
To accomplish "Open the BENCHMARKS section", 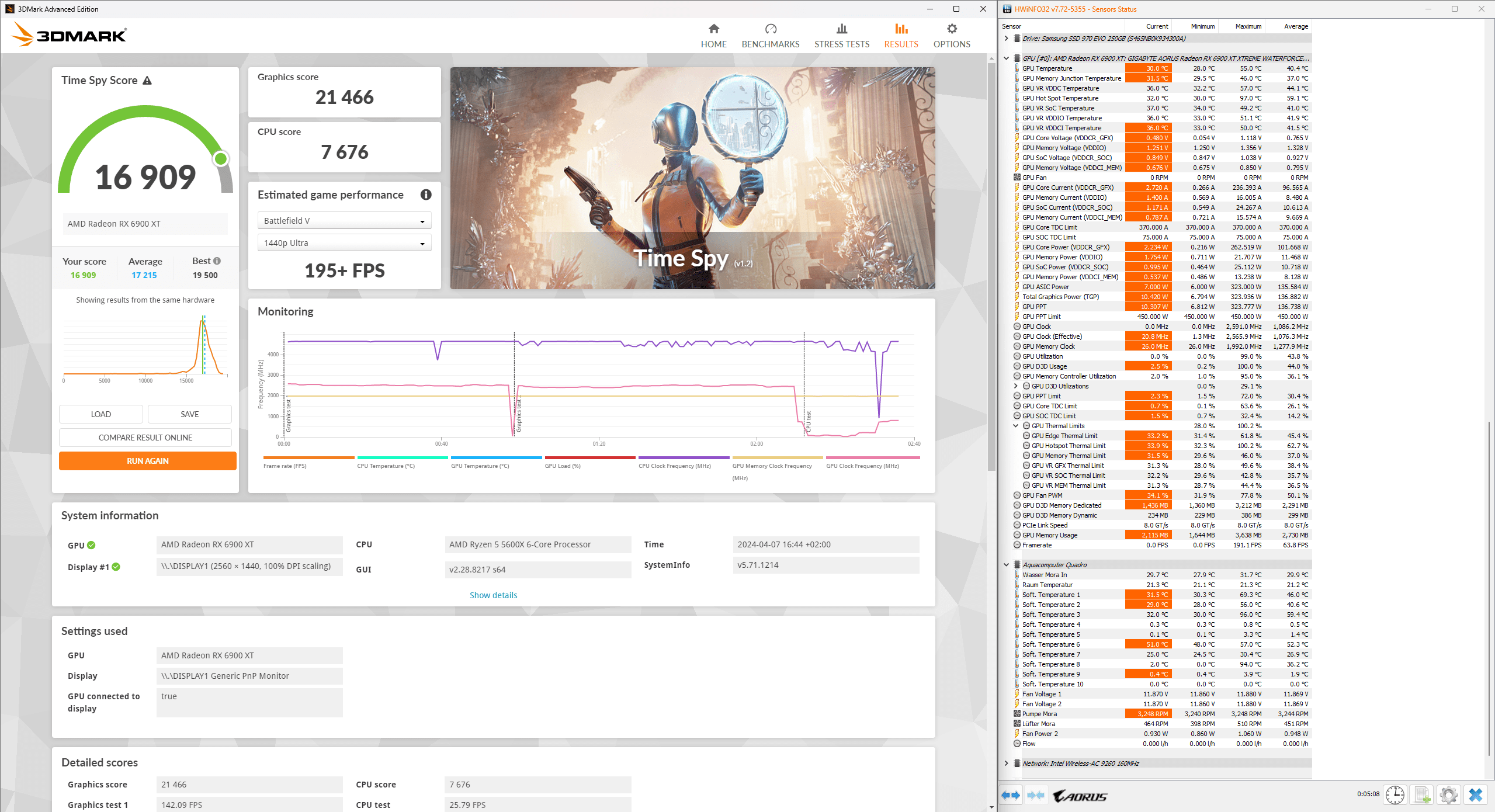I will (770, 36).
